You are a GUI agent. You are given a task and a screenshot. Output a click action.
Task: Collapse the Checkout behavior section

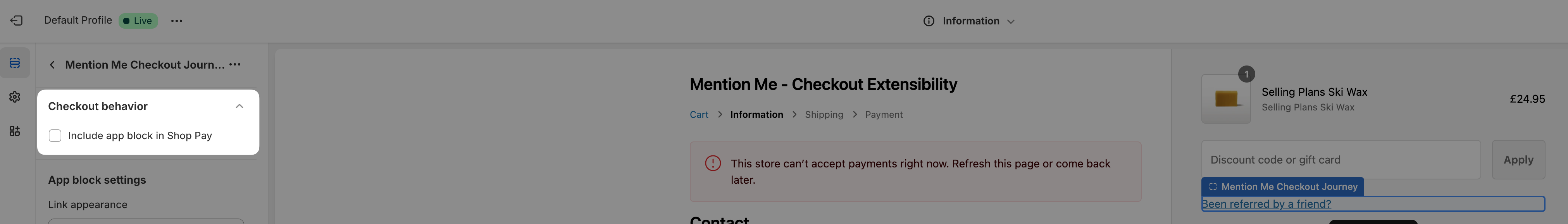(239, 106)
